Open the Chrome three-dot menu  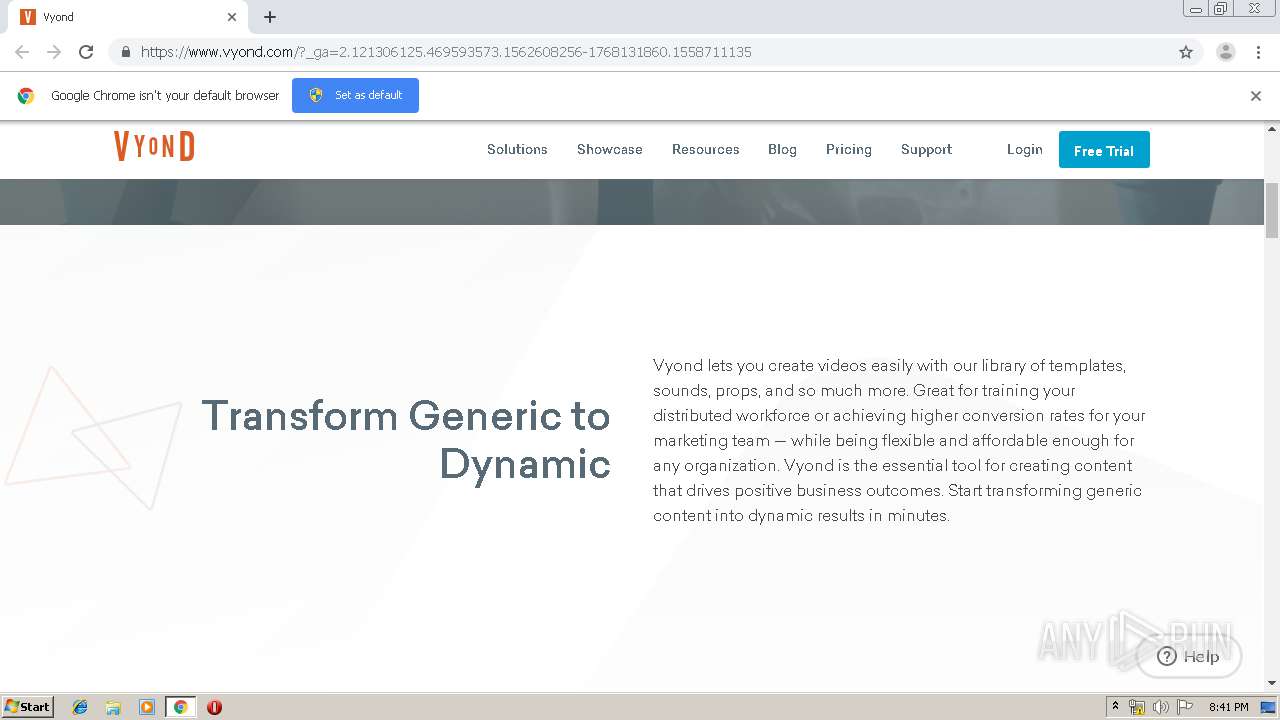tap(1258, 52)
